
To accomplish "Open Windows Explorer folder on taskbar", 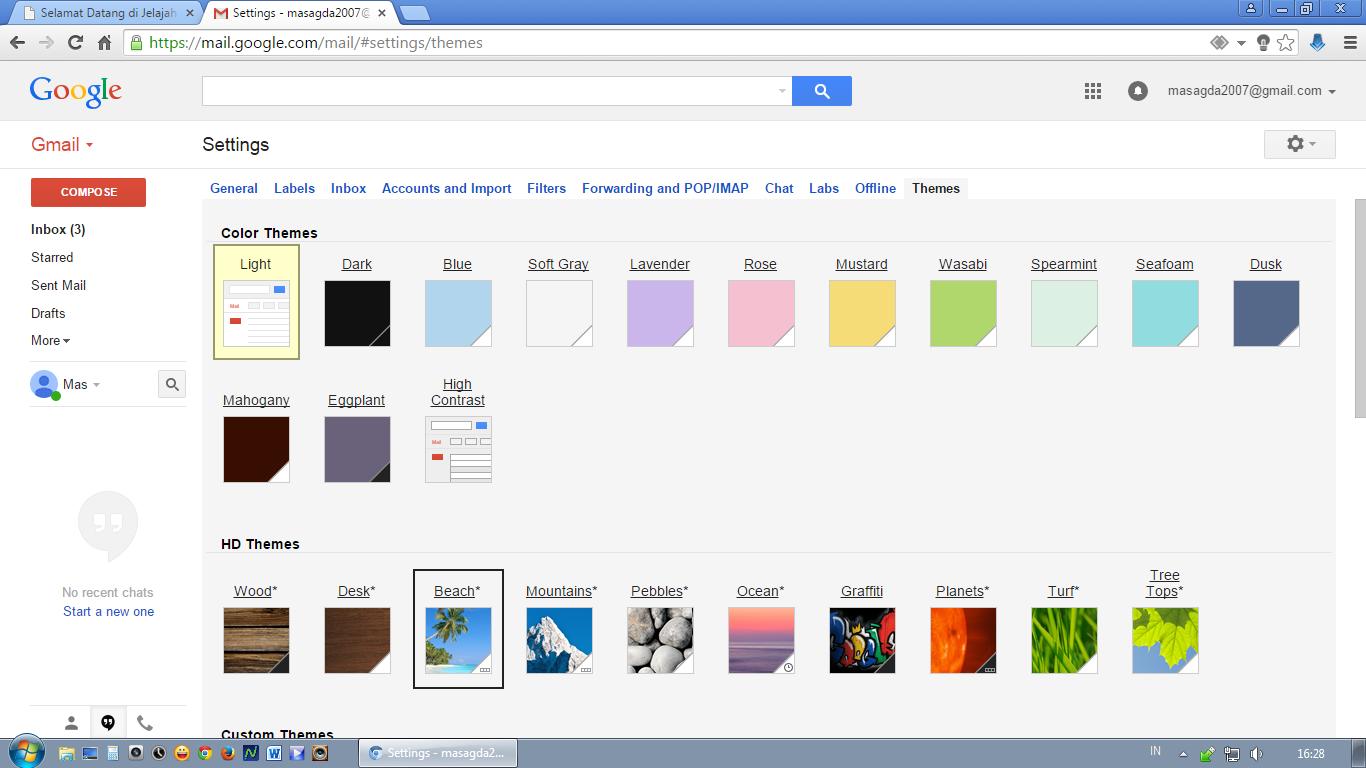I will coord(67,753).
